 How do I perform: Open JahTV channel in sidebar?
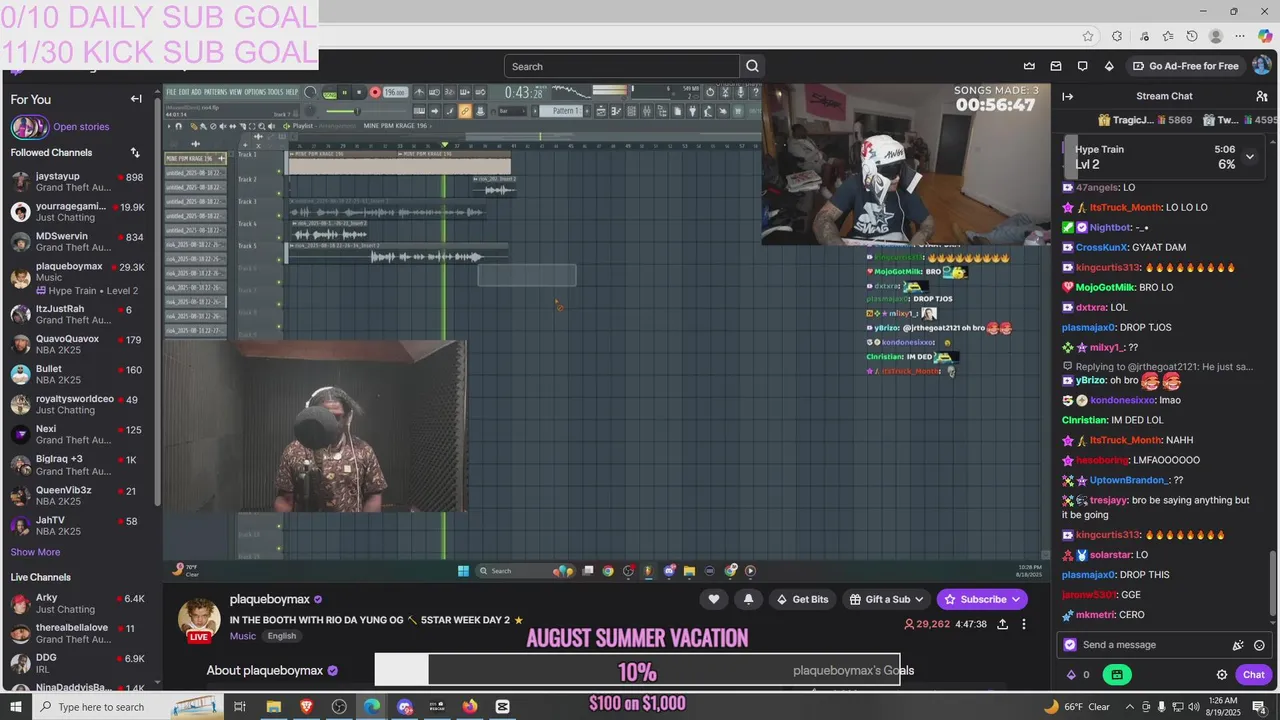point(80,526)
